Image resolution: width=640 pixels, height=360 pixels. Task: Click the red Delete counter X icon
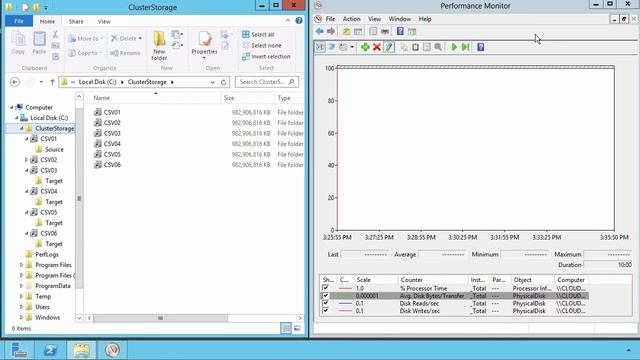tap(377, 47)
